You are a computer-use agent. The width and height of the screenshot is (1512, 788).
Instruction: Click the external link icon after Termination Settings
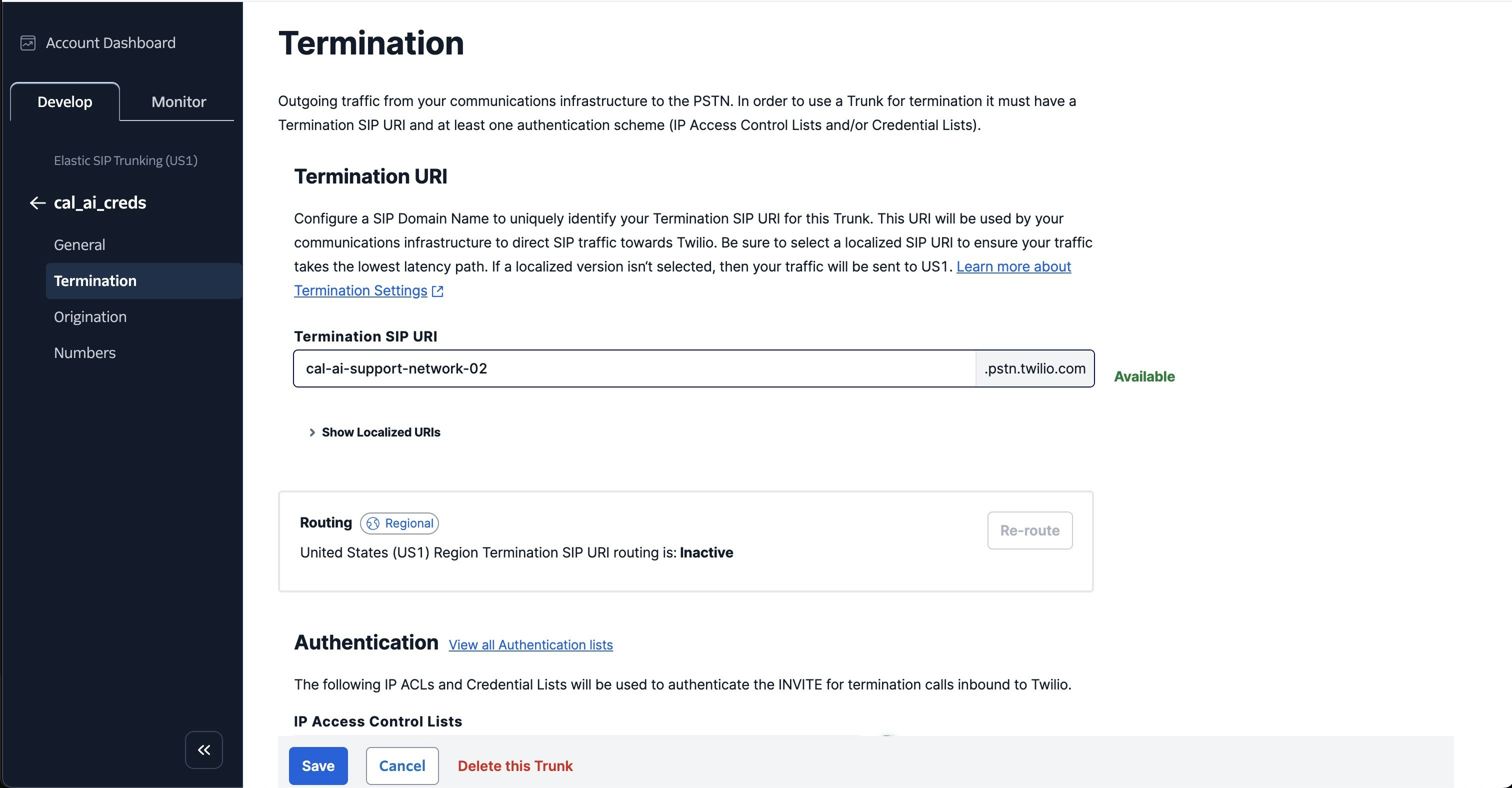pos(437,291)
